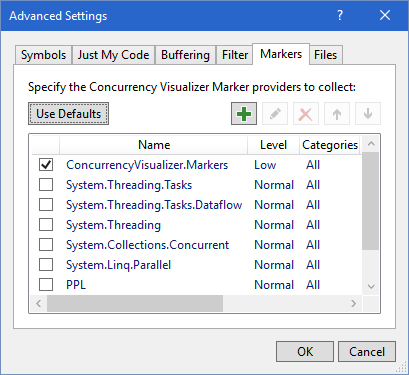Switch to the Symbols tab
Screen dimensions: 409x375
(43, 55)
